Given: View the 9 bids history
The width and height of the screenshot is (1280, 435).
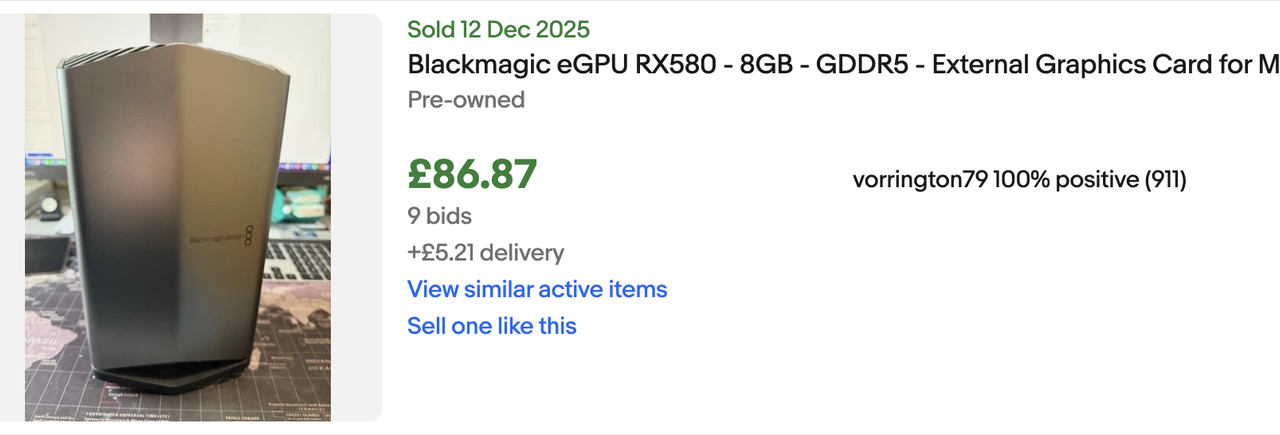Looking at the screenshot, I should click(x=439, y=215).
